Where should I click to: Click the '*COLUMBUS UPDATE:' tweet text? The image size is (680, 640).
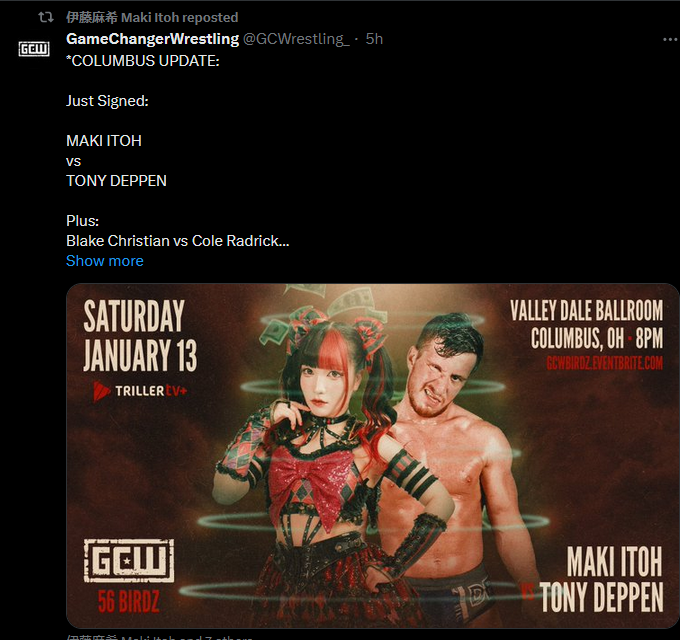(x=143, y=61)
